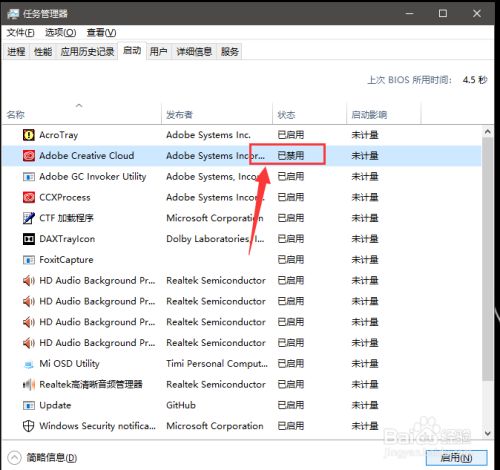Viewport: 500px width, 470px height.
Task: Select the Windows Security notifica... entry name
Action: (x=97, y=426)
